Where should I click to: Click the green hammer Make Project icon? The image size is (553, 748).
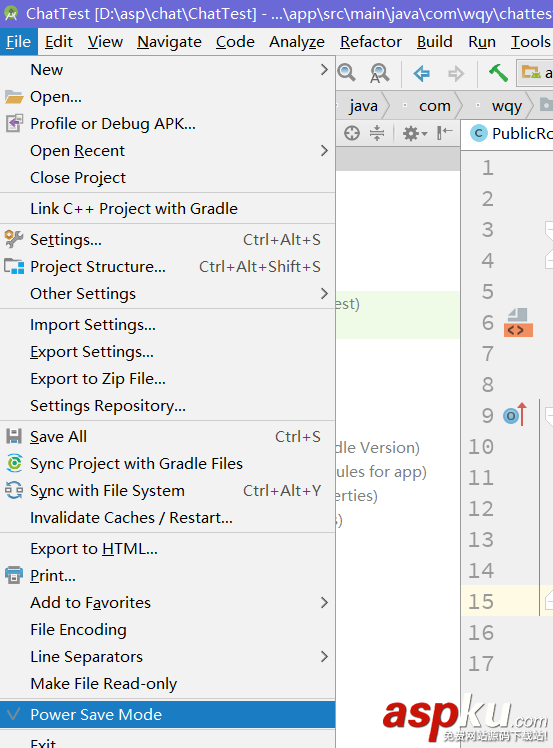pyautogui.click(x=498, y=73)
